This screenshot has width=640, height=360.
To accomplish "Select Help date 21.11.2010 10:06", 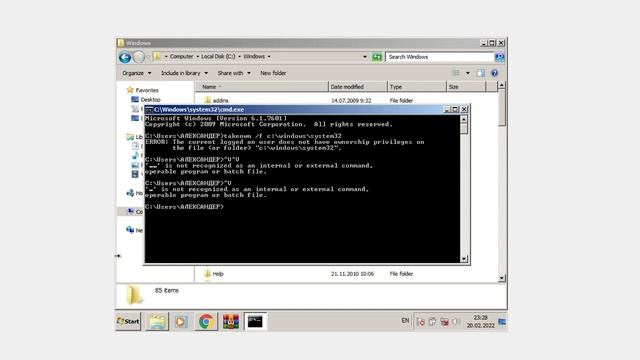I will click(x=352, y=274).
